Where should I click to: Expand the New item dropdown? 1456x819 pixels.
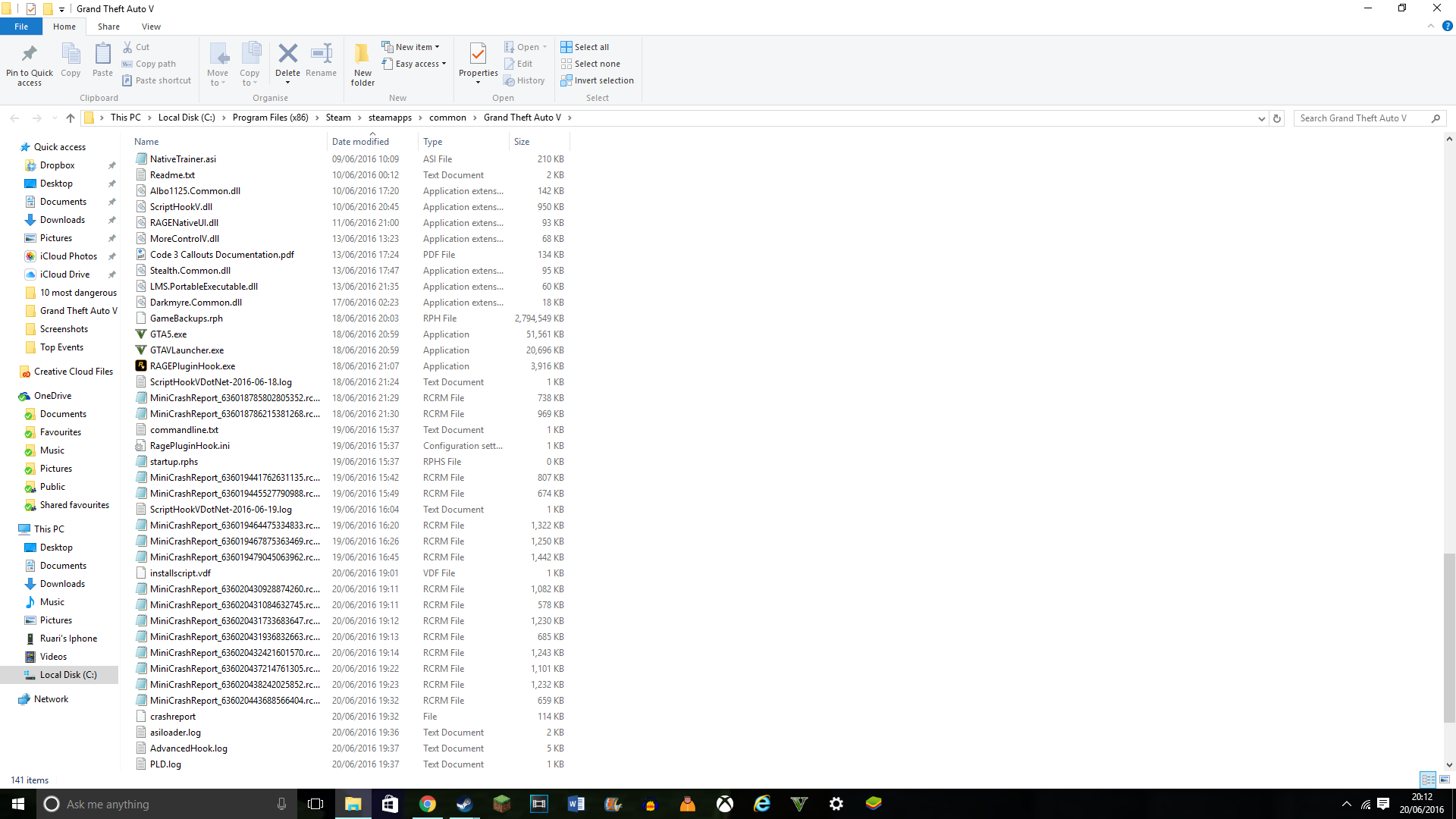tap(411, 47)
